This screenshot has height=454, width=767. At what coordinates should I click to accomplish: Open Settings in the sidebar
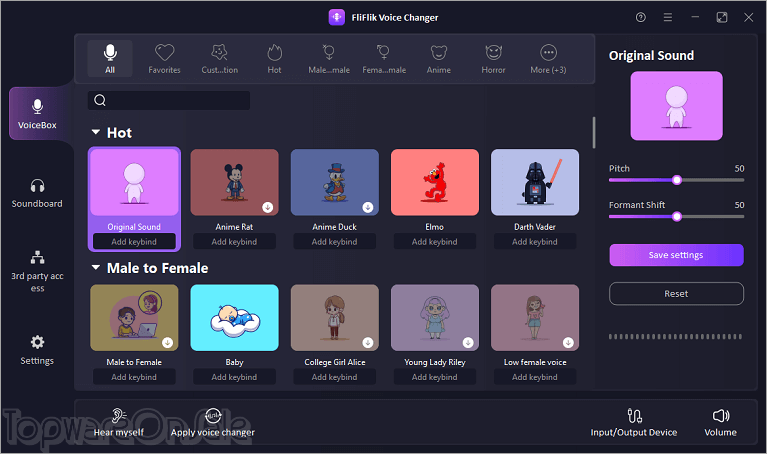pyautogui.click(x=37, y=350)
